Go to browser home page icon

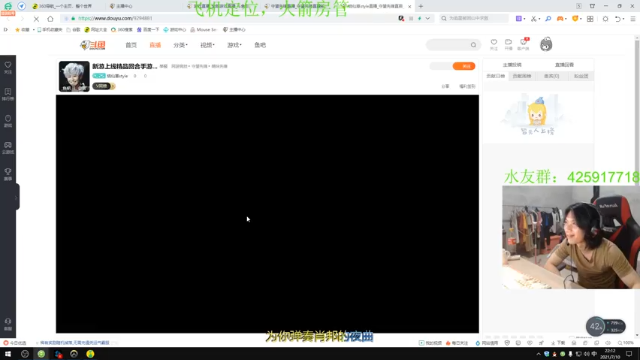50,19
